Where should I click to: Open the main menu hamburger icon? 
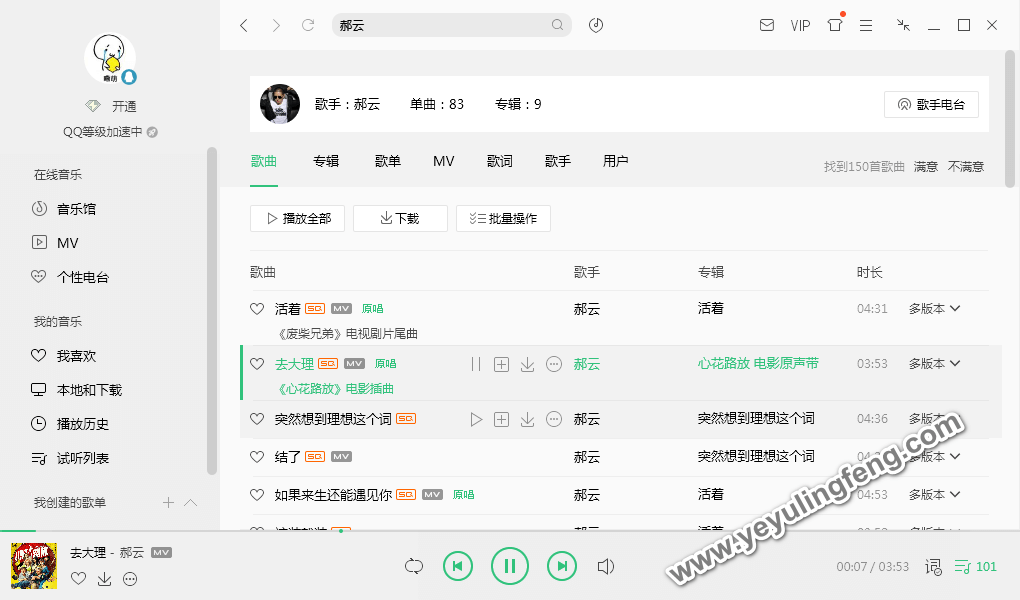pyautogui.click(x=866, y=25)
